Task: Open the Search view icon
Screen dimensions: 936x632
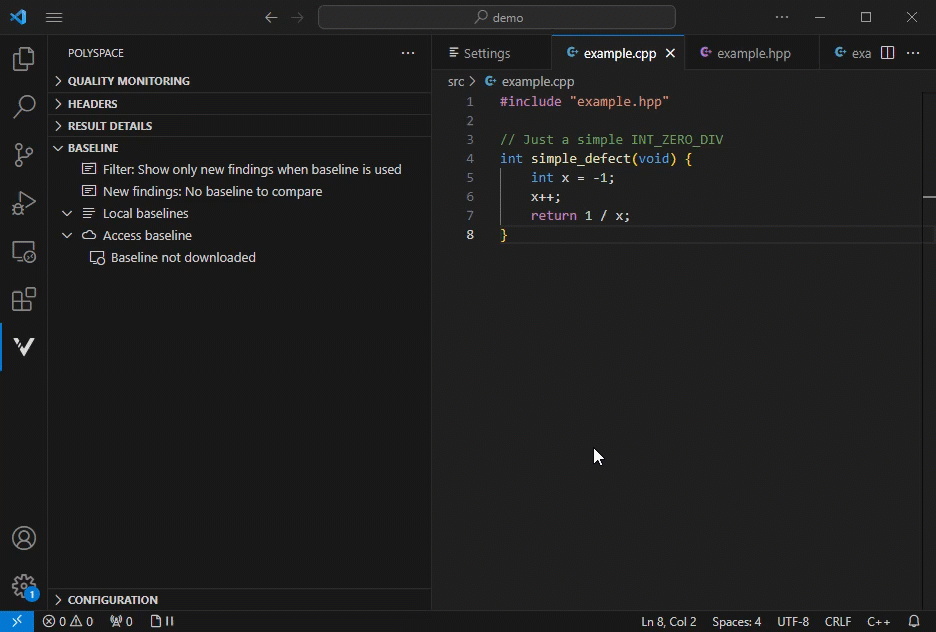Action: pyautogui.click(x=23, y=107)
